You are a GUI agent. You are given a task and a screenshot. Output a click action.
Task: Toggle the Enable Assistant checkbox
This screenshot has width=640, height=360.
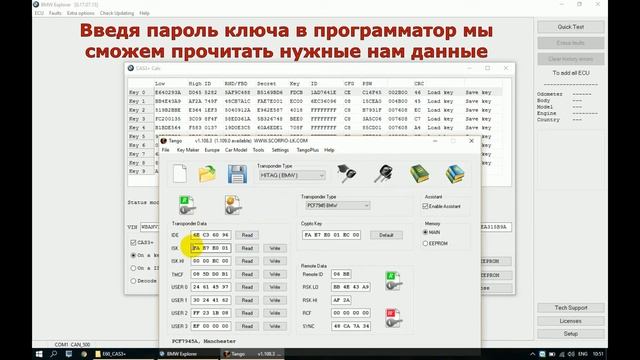(425, 207)
